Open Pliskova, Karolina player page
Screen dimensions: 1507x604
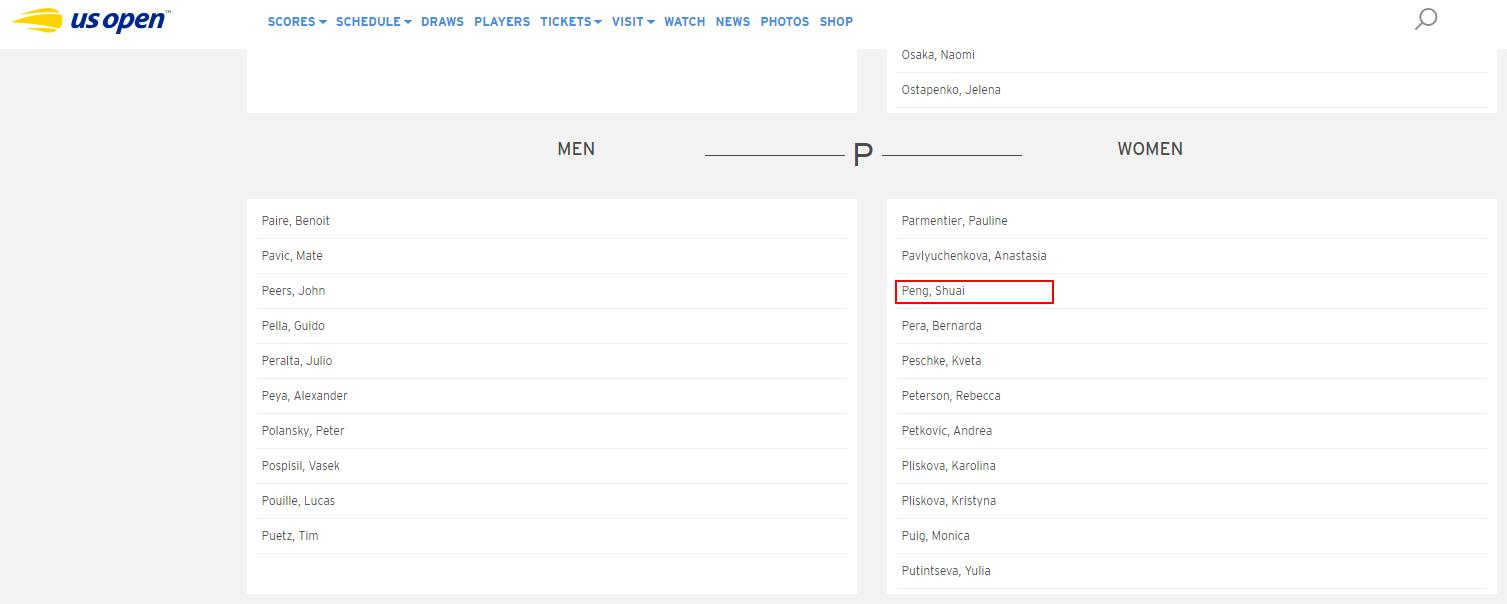[948, 466]
